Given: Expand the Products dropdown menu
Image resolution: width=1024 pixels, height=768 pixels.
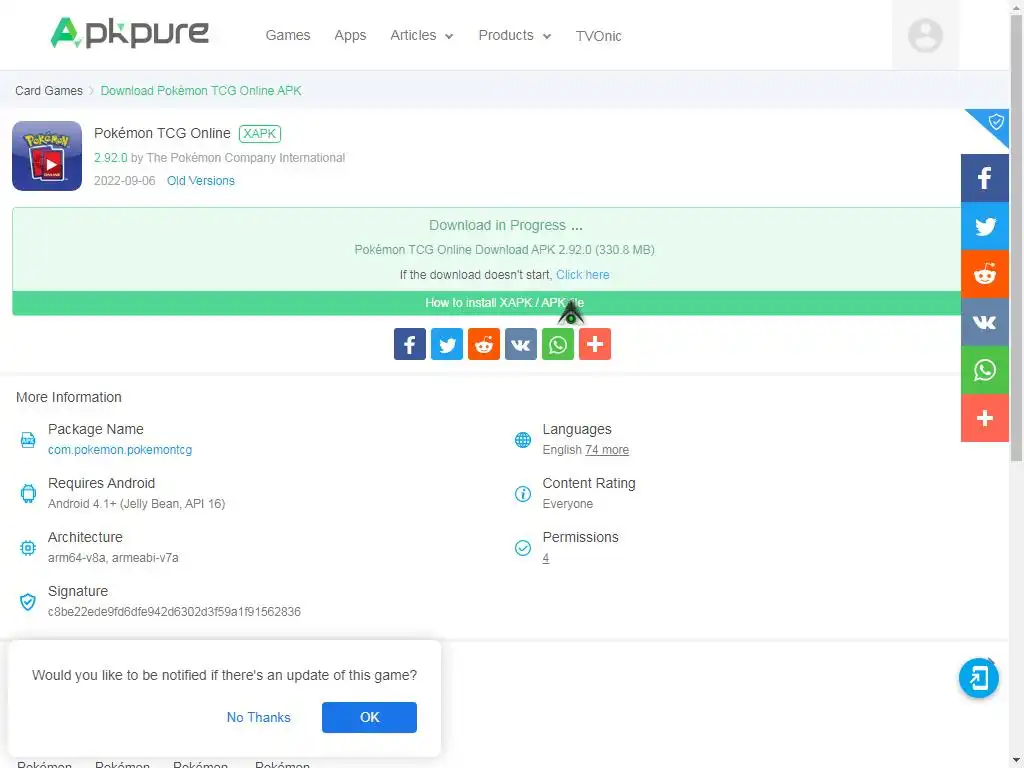Looking at the screenshot, I should [x=515, y=35].
